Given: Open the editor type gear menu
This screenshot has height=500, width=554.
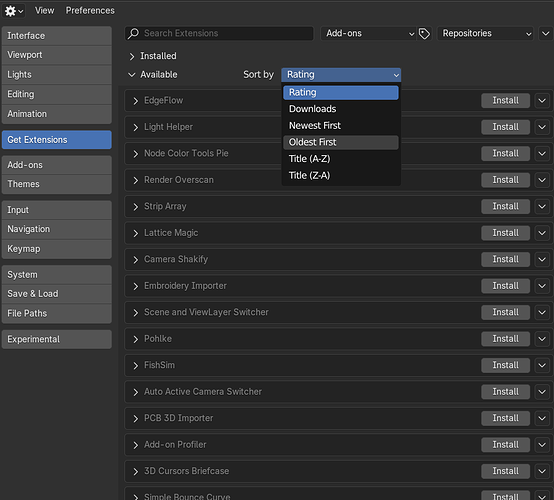Looking at the screenshot, I should [13, 11].
